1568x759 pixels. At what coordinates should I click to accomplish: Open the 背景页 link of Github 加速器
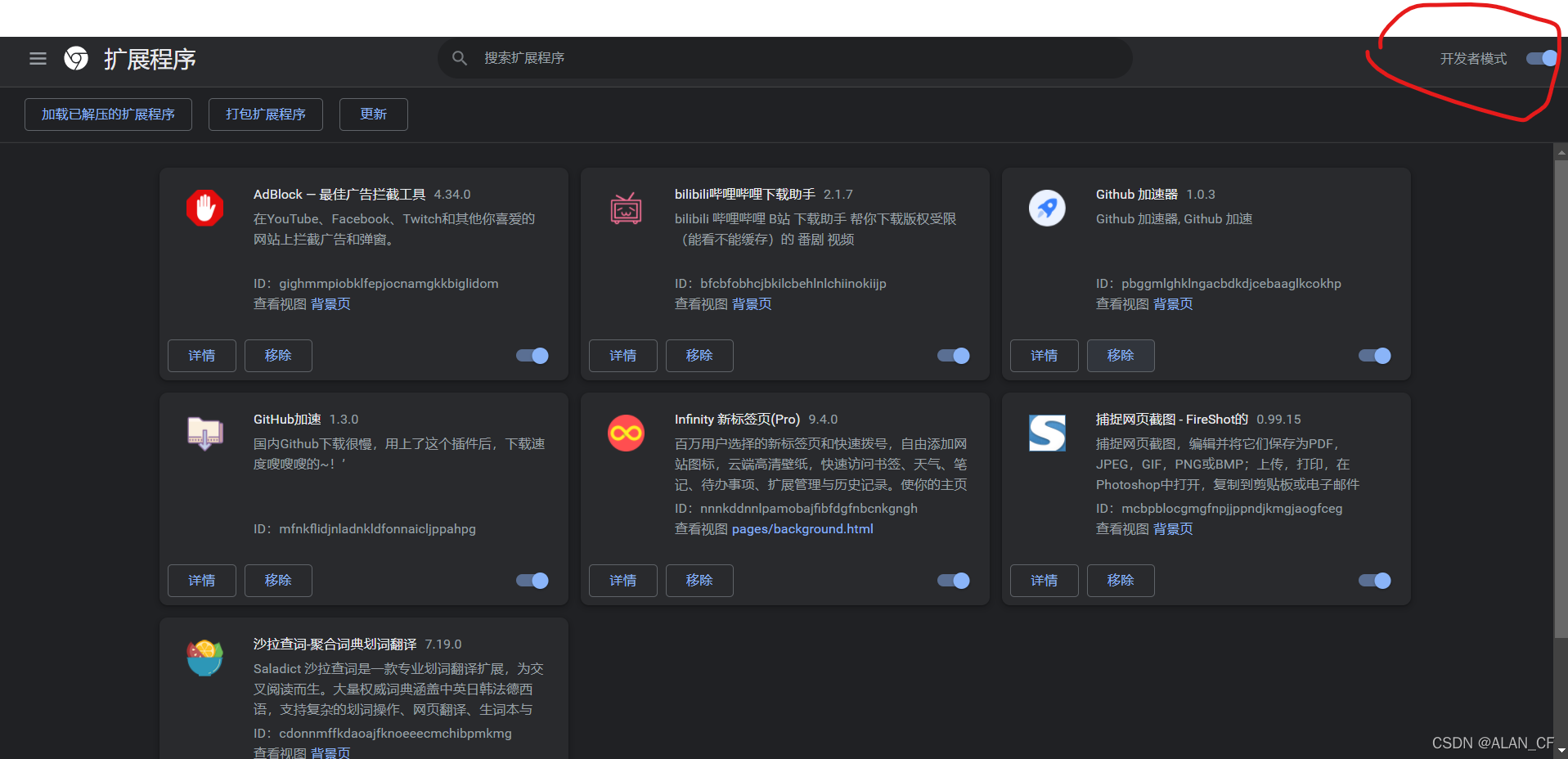pyautogui.click(x=1172, y=303)
